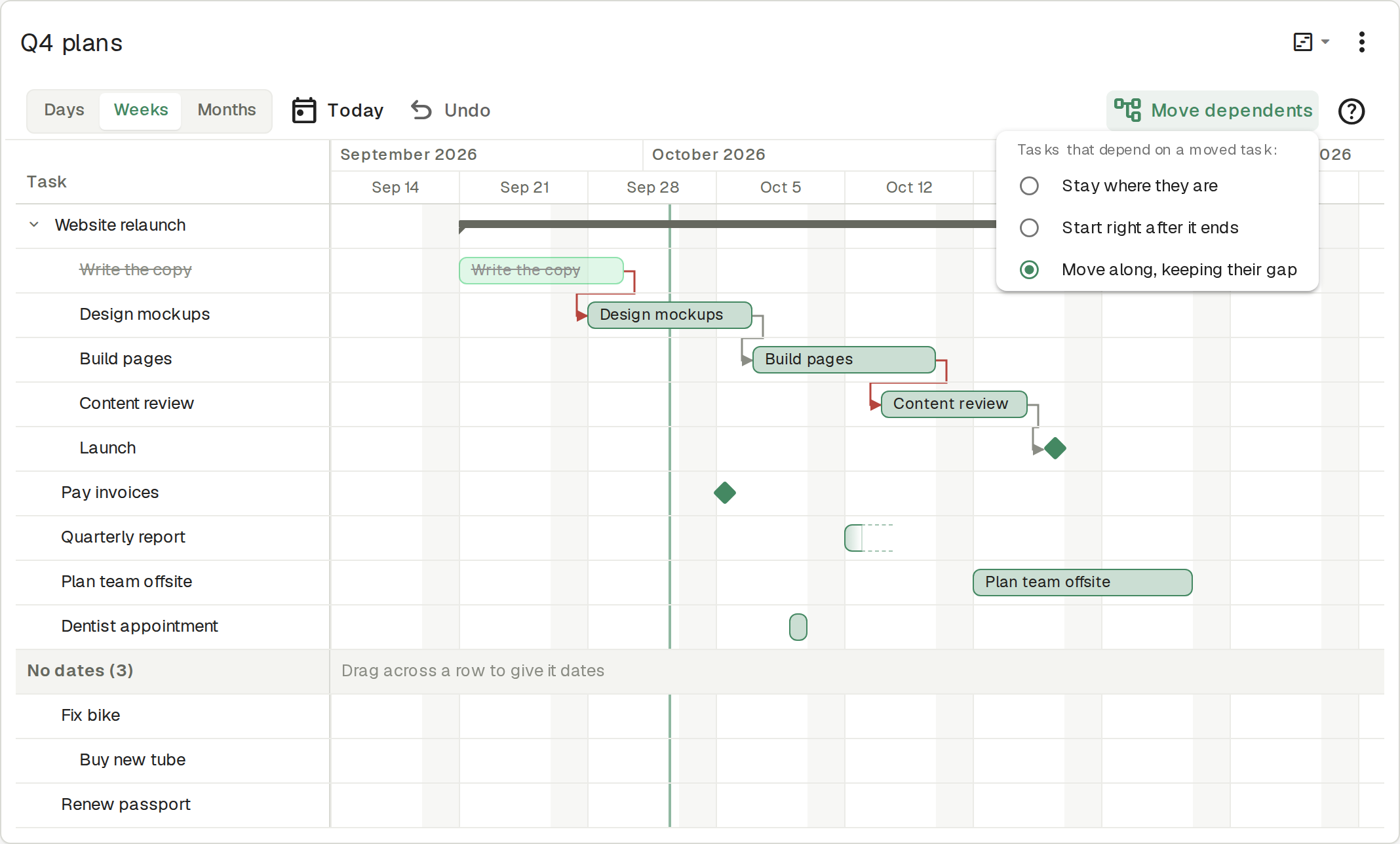This screenshot has width=1400, height=844.
Task: Click the Dentist appointment bar
Action: click(x=798, y=627)
